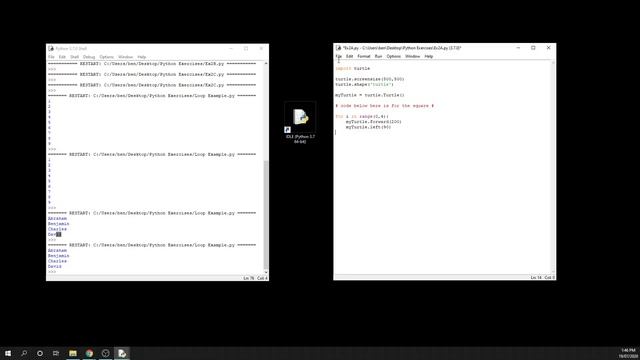Open the round clock-like taskbar app
The image size is (640, 360).
(x=105, y=353)
